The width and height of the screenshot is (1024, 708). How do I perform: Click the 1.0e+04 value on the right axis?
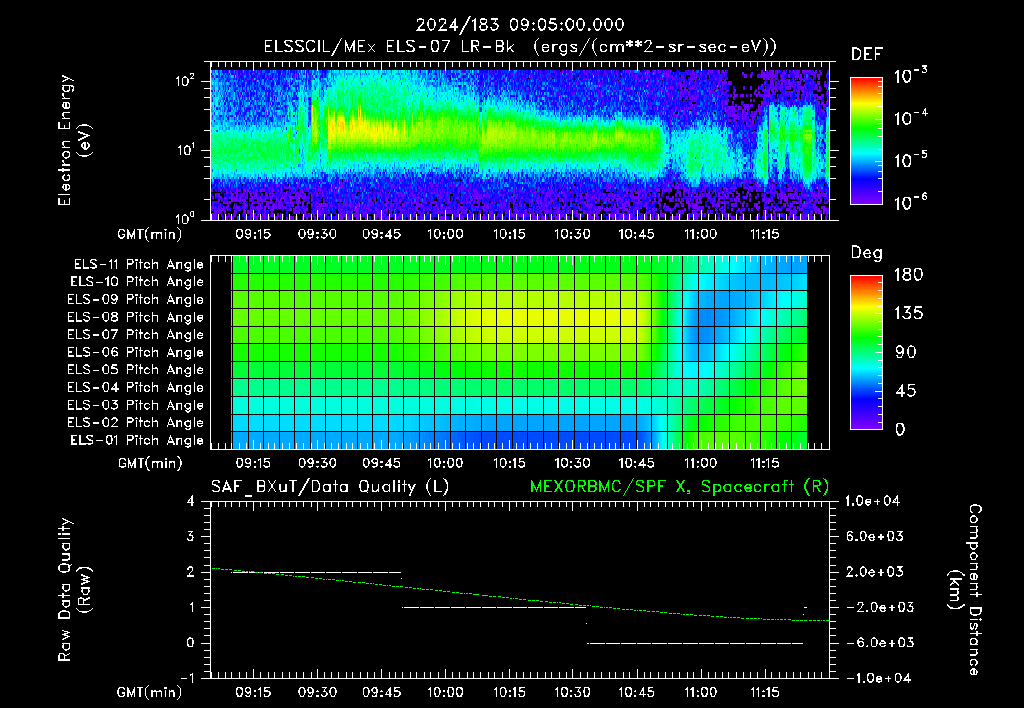click(872, 501)
